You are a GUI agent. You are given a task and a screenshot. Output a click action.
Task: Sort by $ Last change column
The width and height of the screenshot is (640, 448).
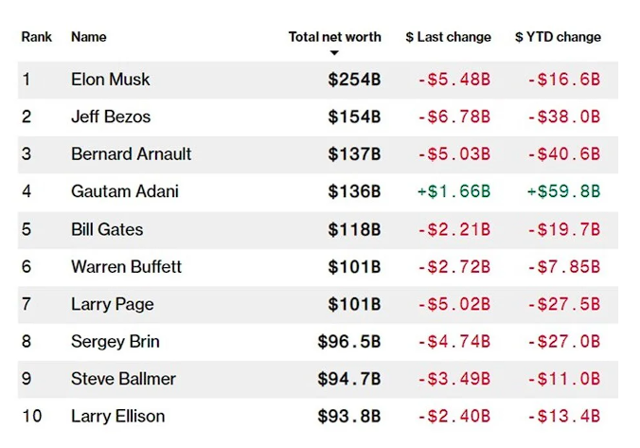tap(448, 37)
